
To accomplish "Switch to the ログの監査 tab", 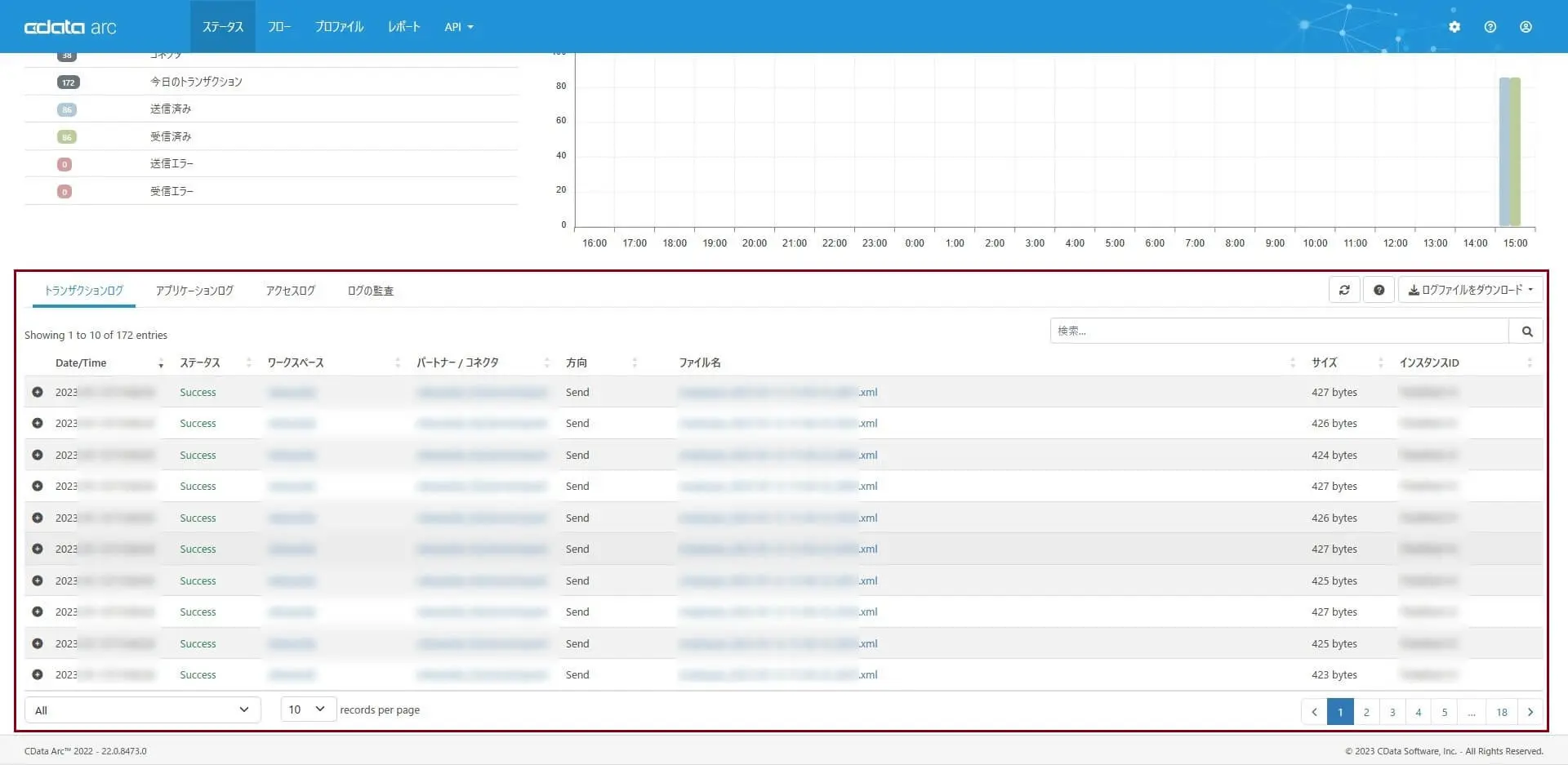I will click(x=371, y=291).
